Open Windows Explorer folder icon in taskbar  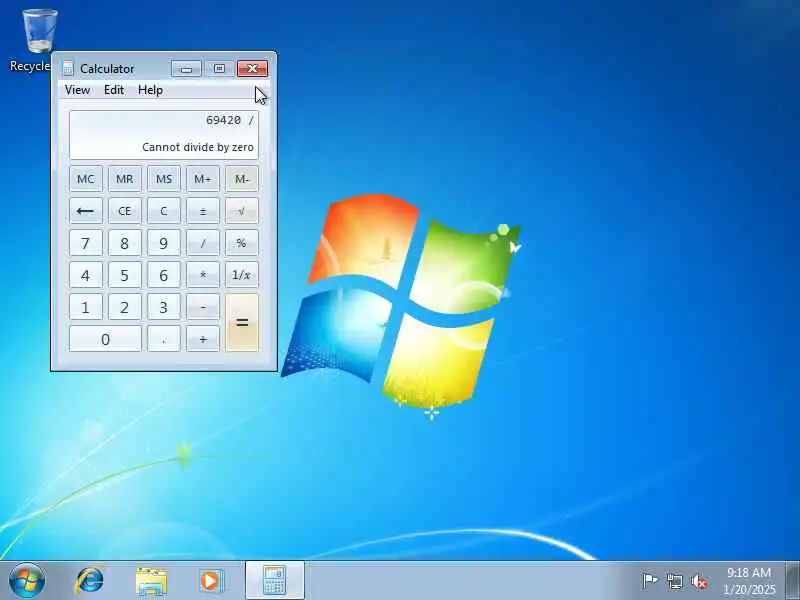click(151, 581)
